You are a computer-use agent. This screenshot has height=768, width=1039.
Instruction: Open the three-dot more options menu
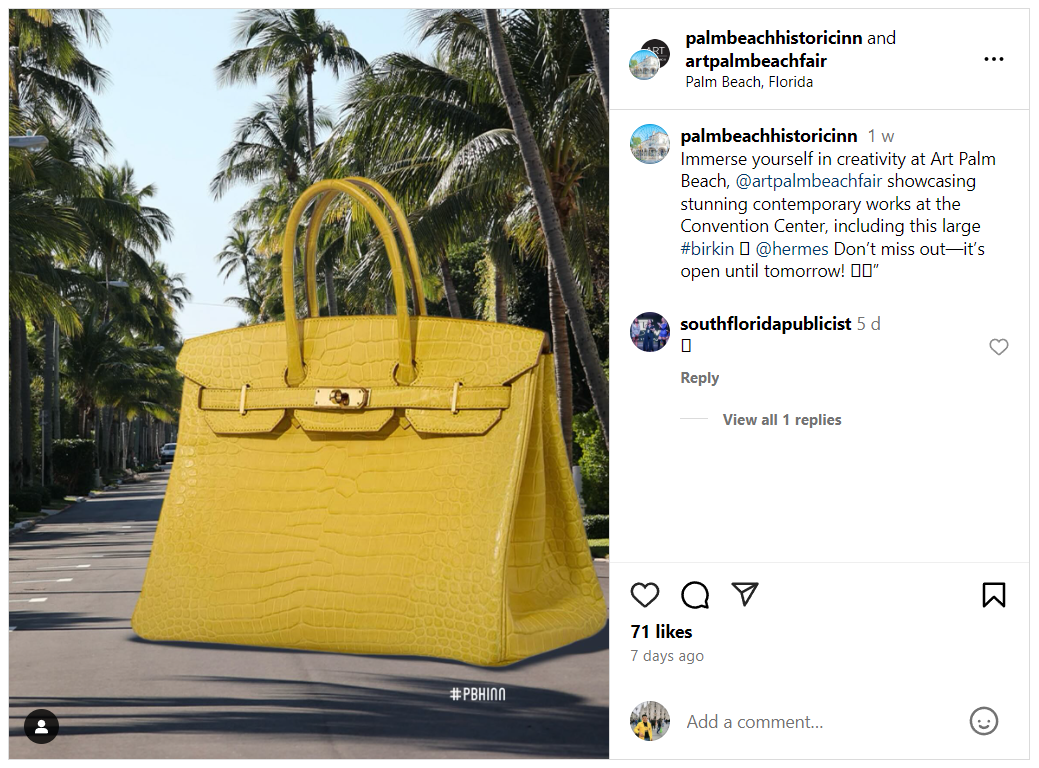click(x=993, y=59)
